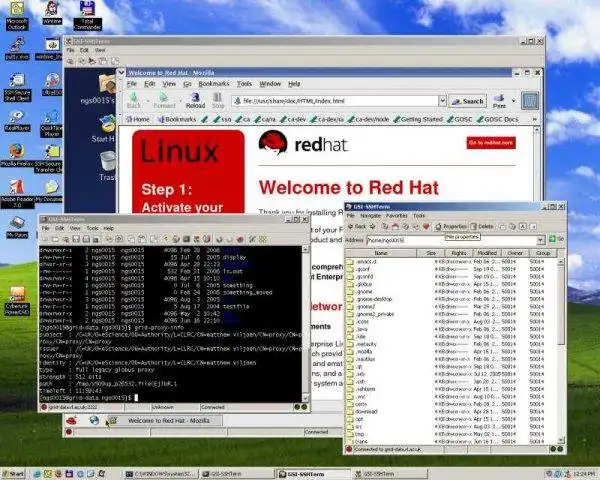600x480 pixels.
Task: Click the ca-dev/node bookmark link
Action: pos(368,119)
